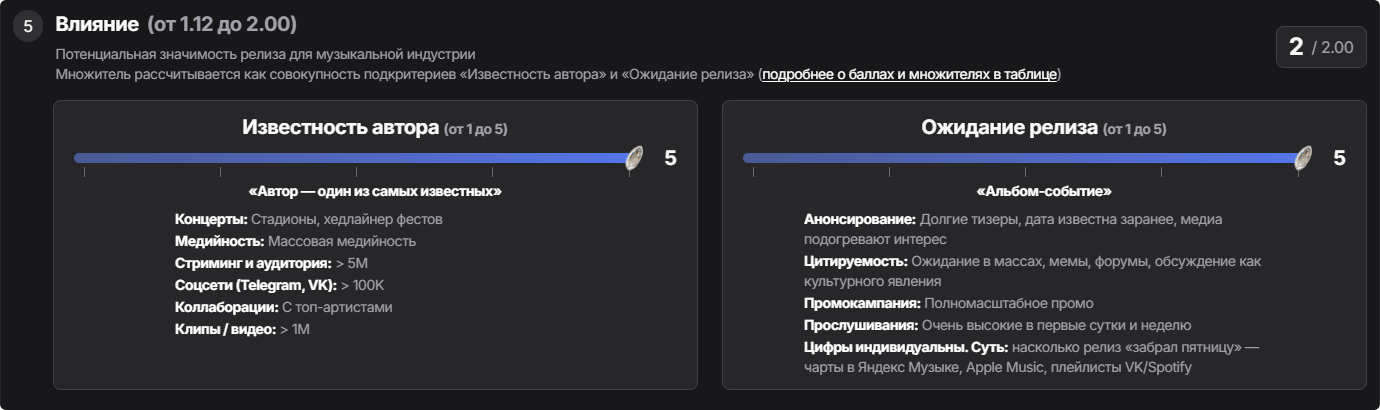This screenshot has width=1380, height=410.
Task: Click the «Прослушивания» criterion label
Action: coord(861,325)
